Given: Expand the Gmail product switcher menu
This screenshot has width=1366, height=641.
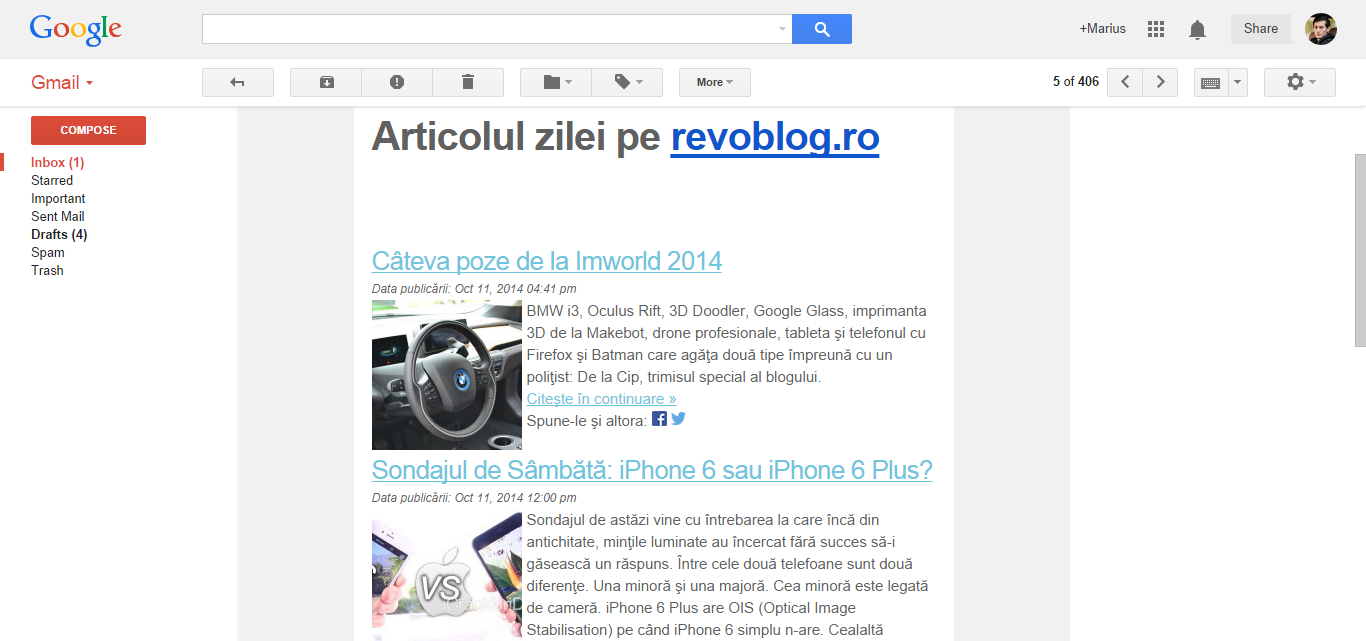Looking at the screenshot, I should click(62, 83).
